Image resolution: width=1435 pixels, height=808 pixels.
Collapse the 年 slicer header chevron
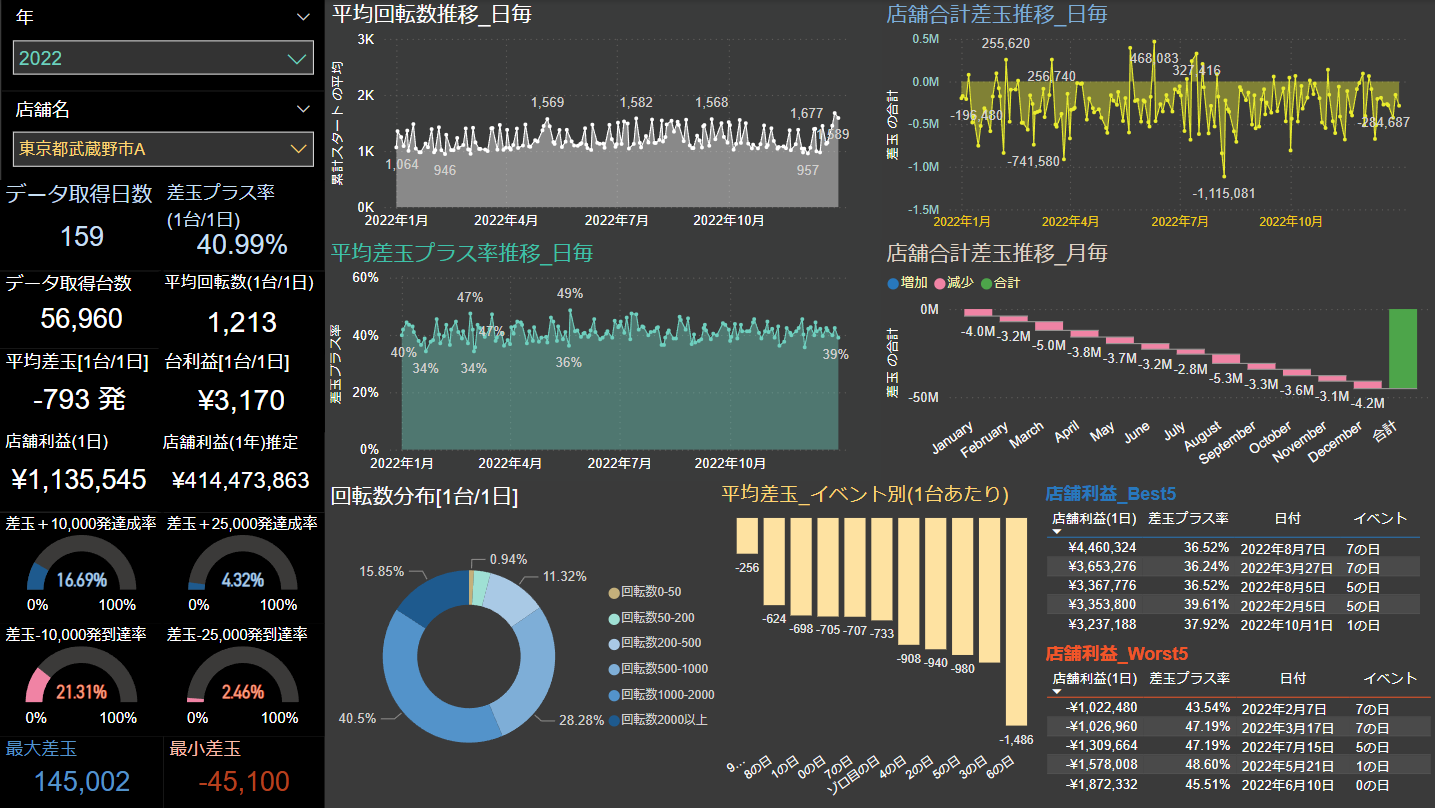304,17
